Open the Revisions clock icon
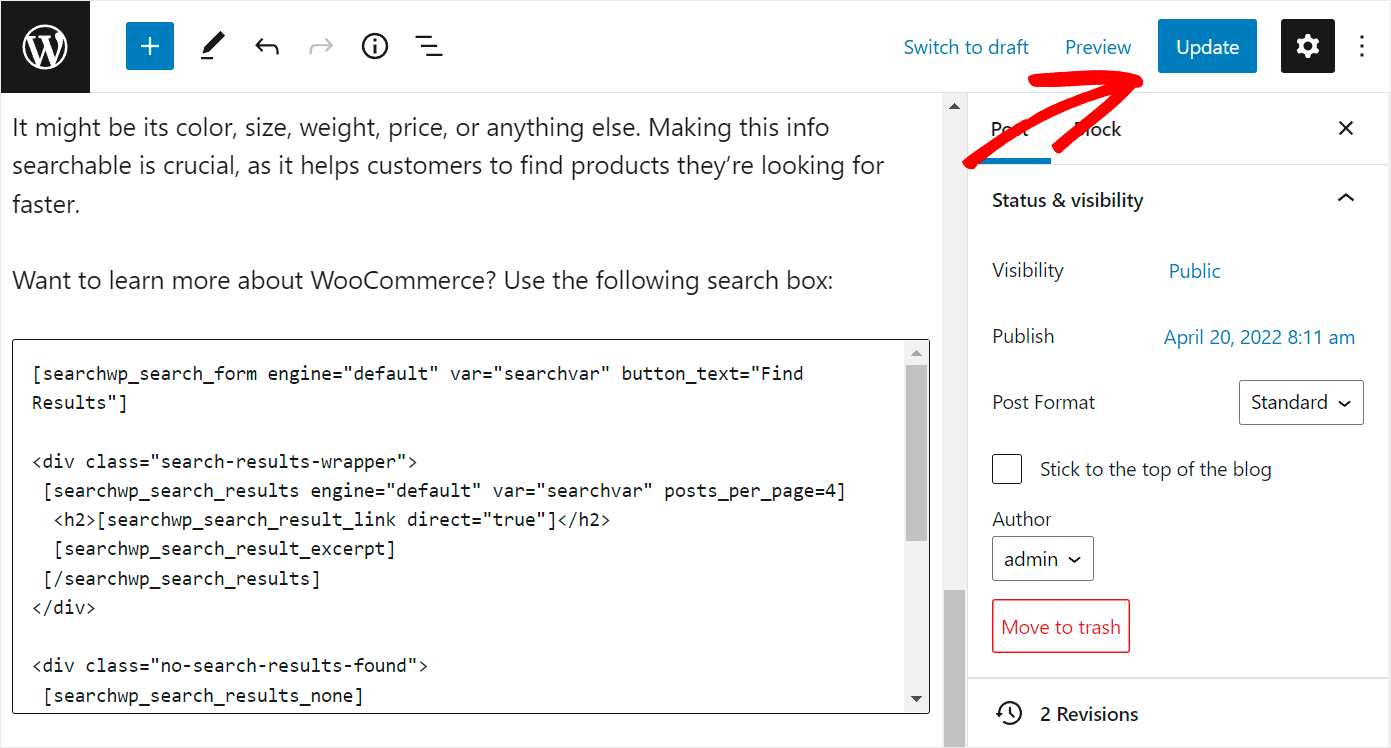 1010,713
